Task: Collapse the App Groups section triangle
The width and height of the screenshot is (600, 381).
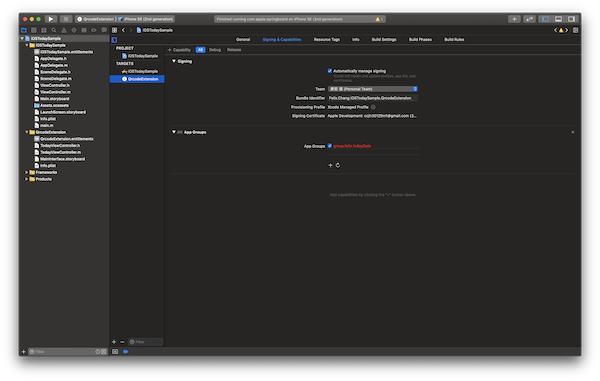Action: pos(174,132)
